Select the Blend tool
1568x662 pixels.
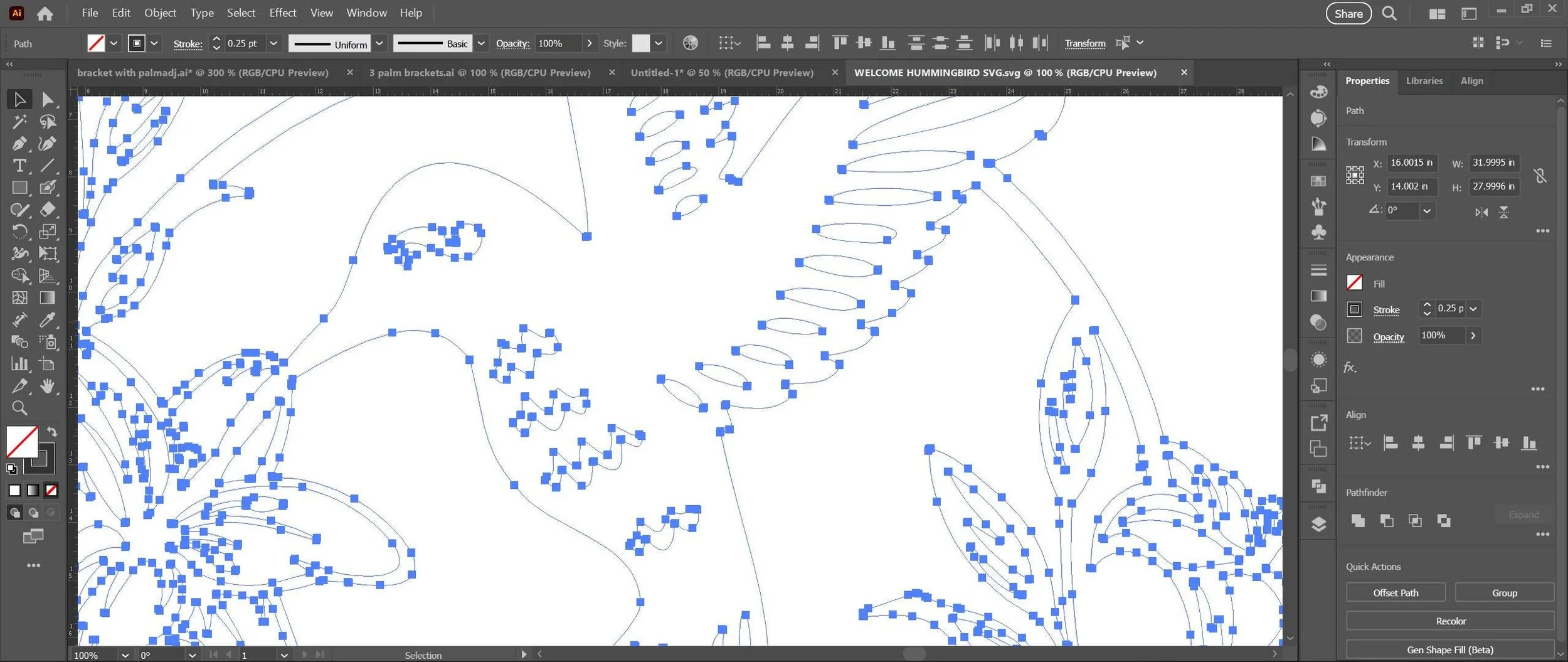(x=19, y=342)
